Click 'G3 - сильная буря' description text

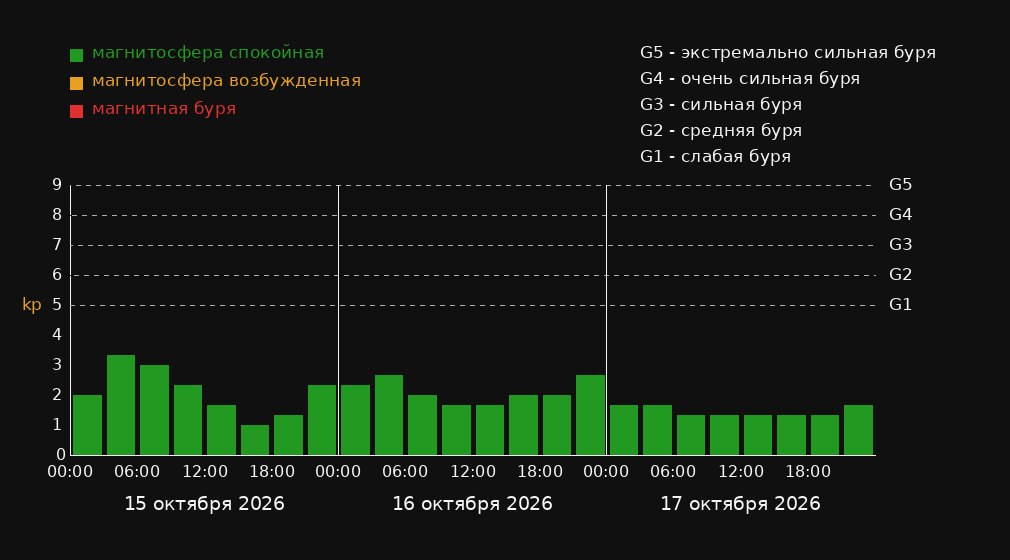click(x=721, y=104)
